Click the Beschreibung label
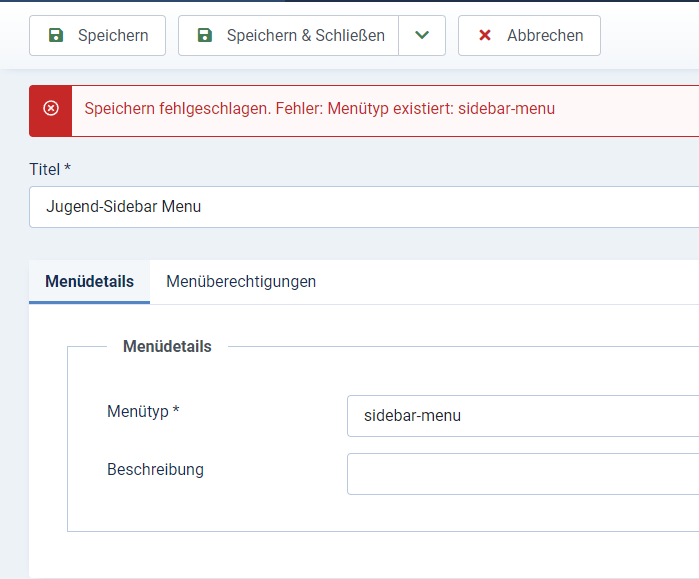This screenshot has width=699, height=579. (155, 469)
